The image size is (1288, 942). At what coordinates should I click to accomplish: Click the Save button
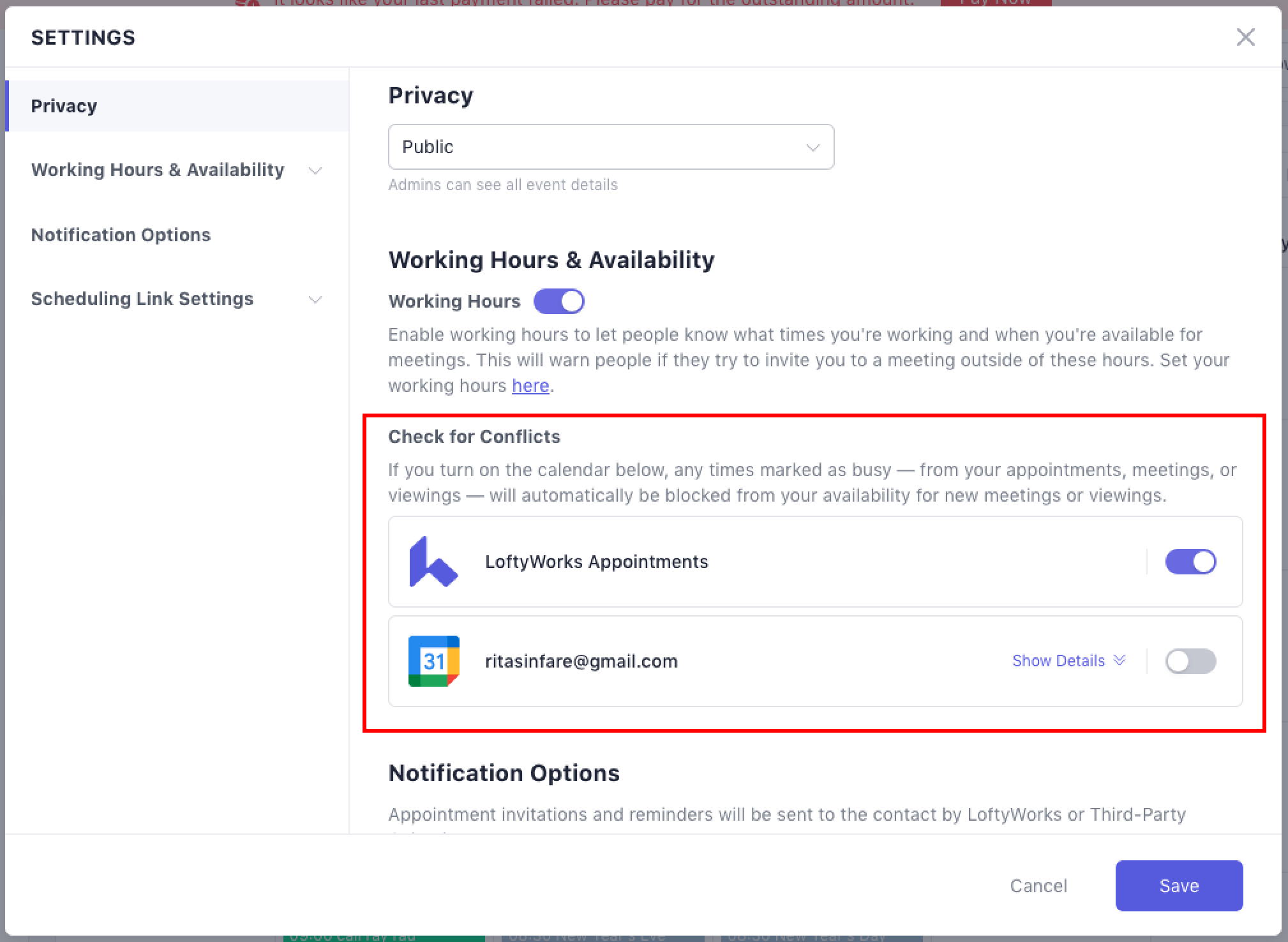click(x=1179, y=886)
